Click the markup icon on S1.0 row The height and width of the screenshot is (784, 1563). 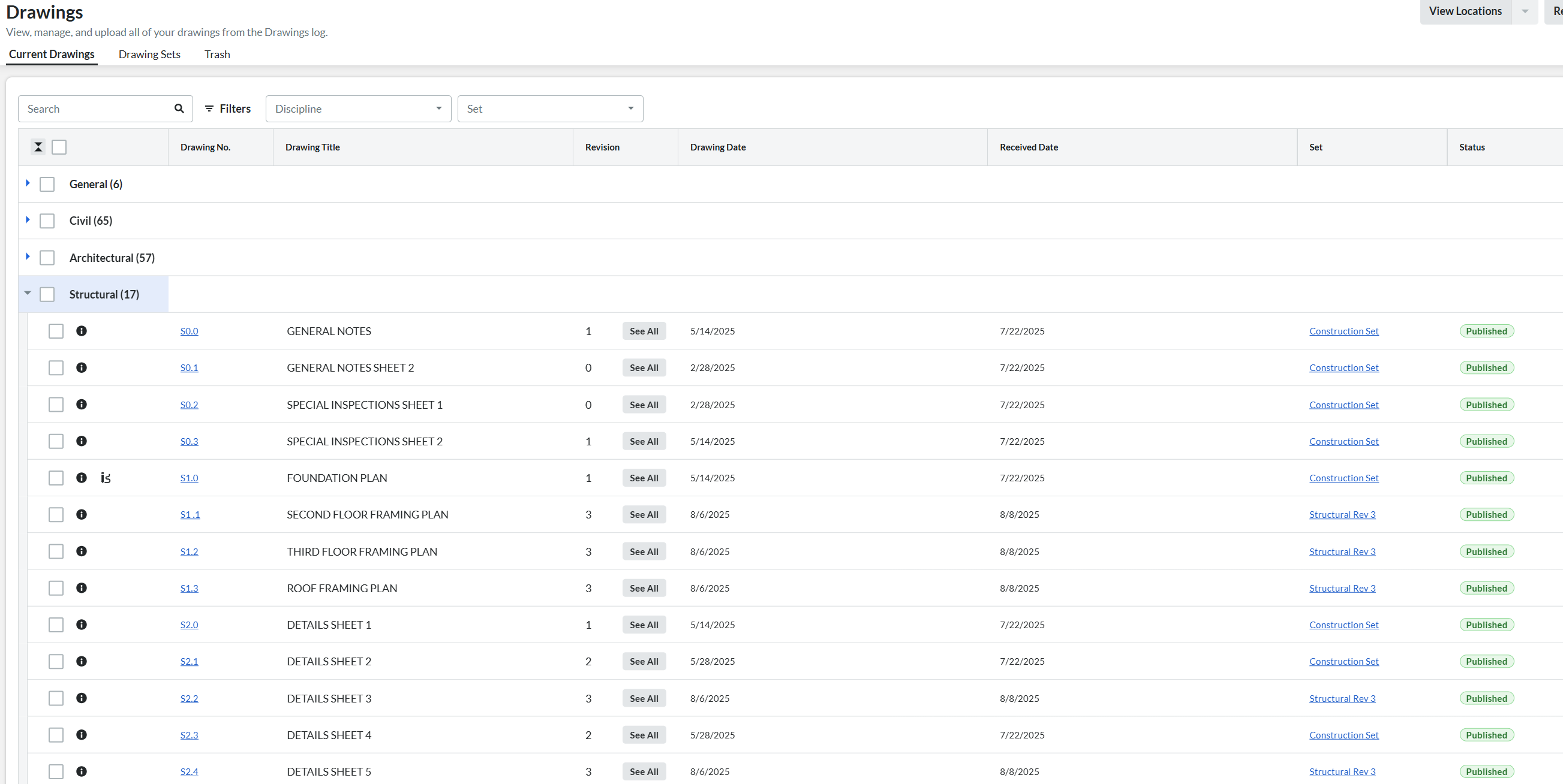click(106, 478)
